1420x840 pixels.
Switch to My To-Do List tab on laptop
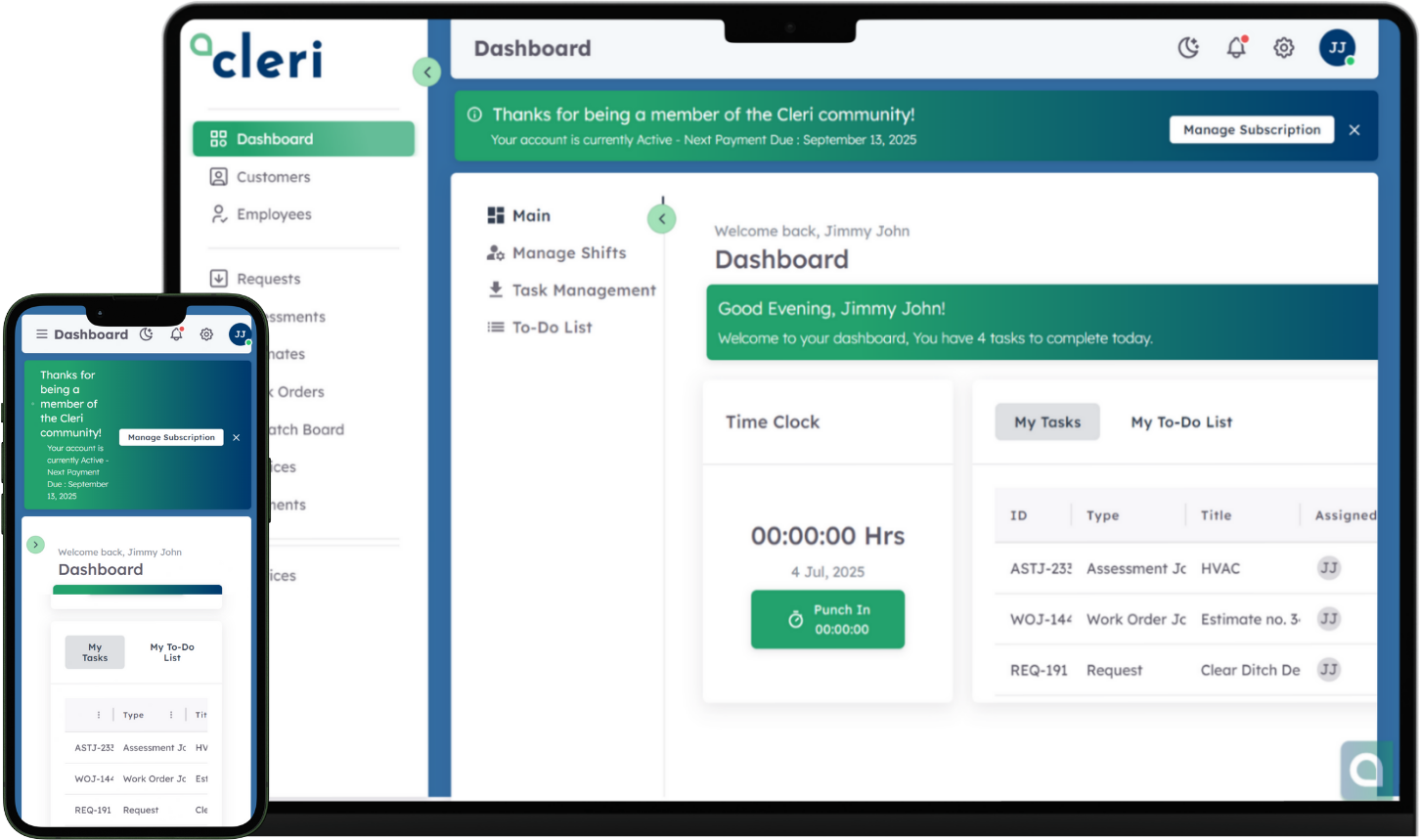[x=1181, y=422]
